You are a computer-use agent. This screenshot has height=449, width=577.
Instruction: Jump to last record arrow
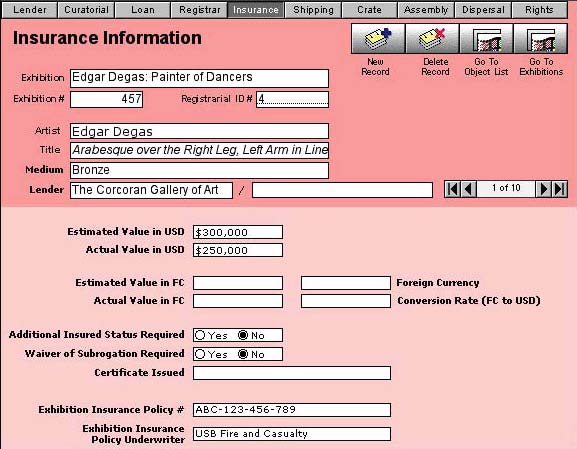click(x=559, y=189)
